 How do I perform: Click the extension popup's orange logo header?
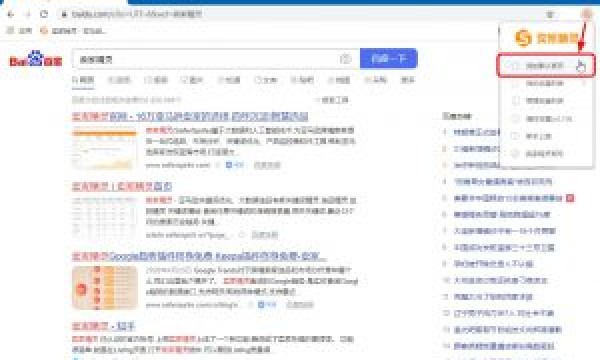(546, 38)
